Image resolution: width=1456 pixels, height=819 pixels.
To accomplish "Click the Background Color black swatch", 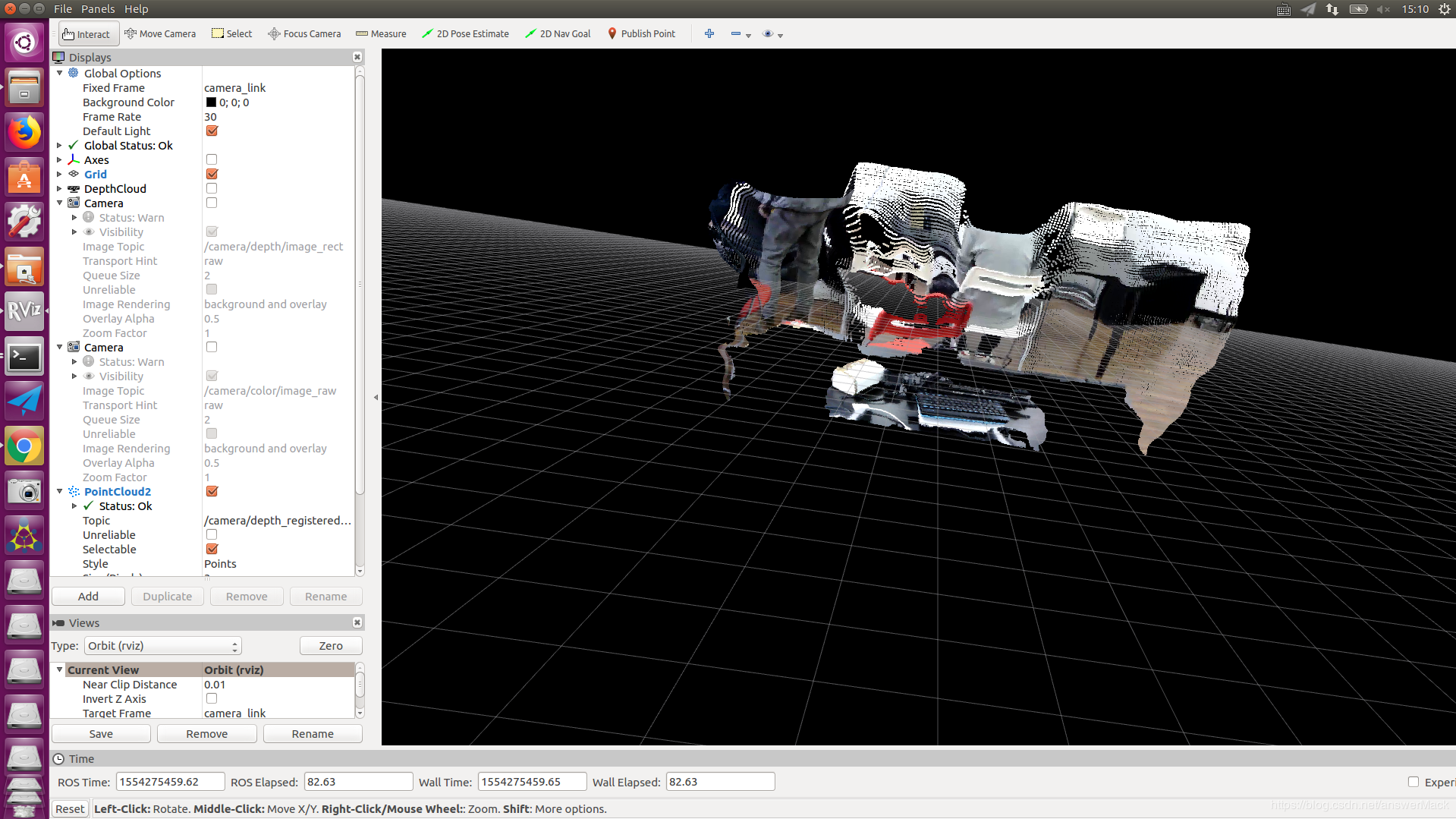I will 212,102.
